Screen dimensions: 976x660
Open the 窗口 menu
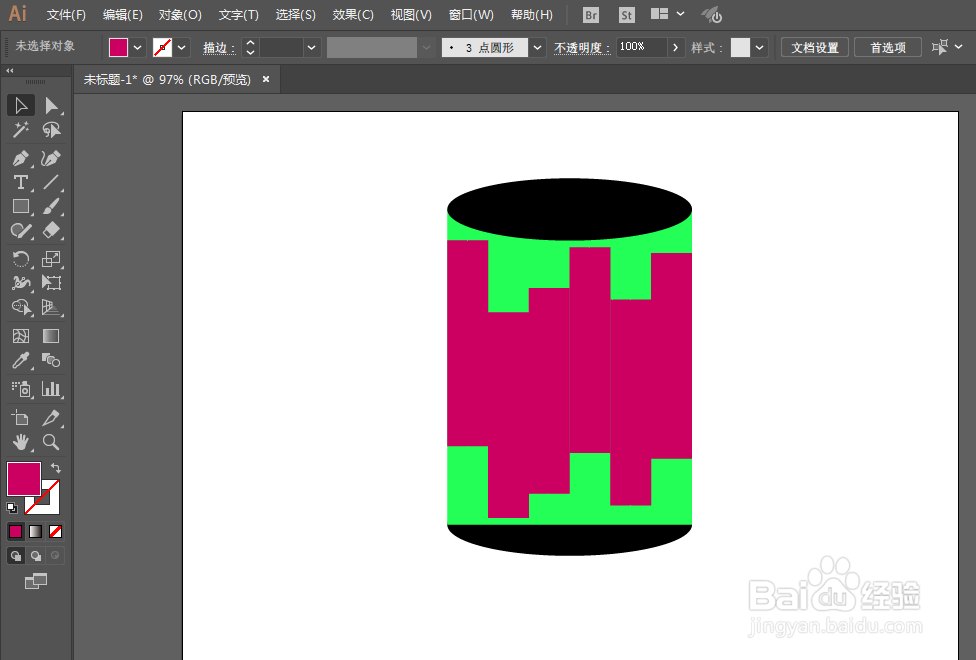470,14
